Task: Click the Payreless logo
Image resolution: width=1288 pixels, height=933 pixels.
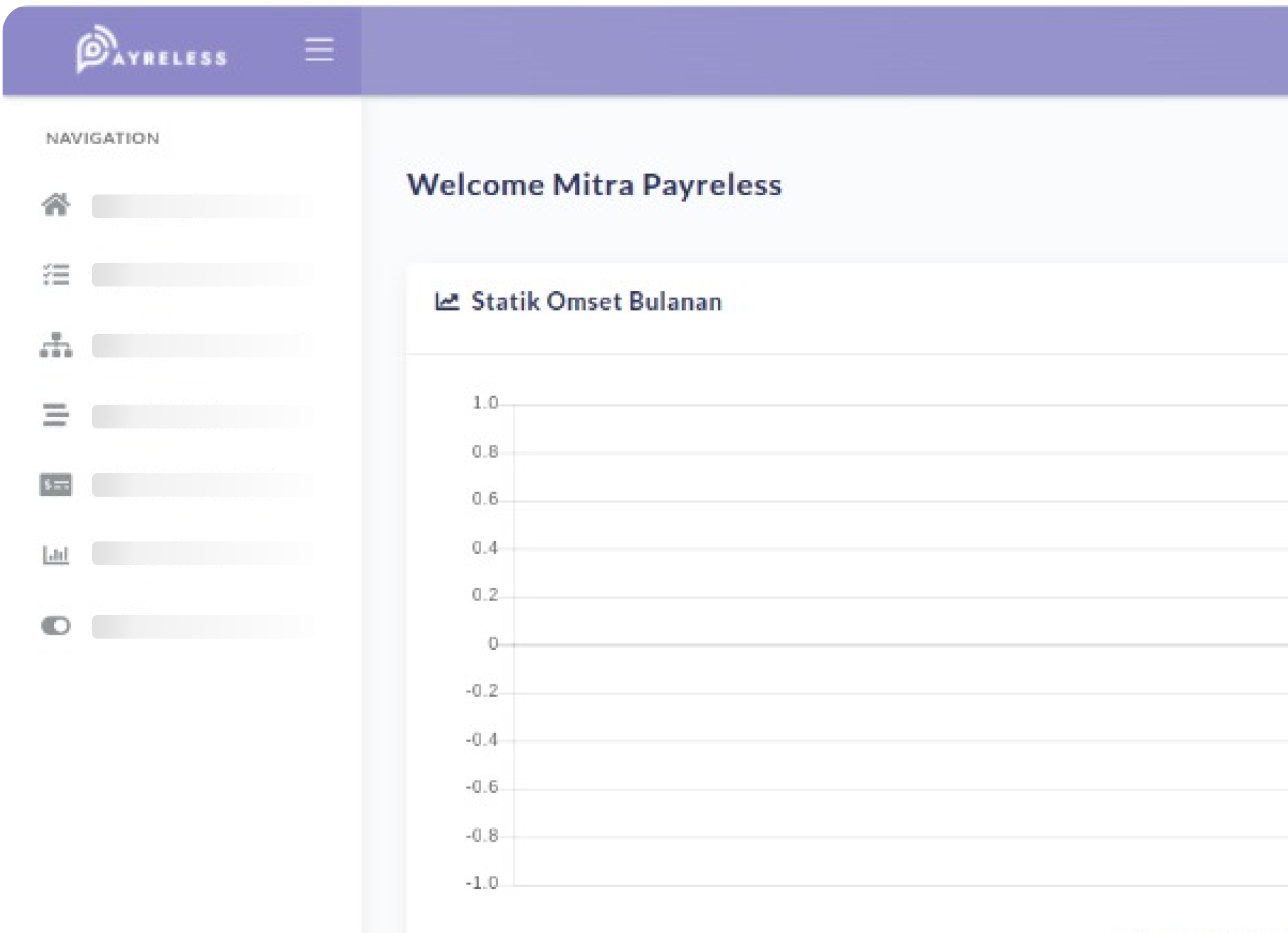Action: [151, 49]
